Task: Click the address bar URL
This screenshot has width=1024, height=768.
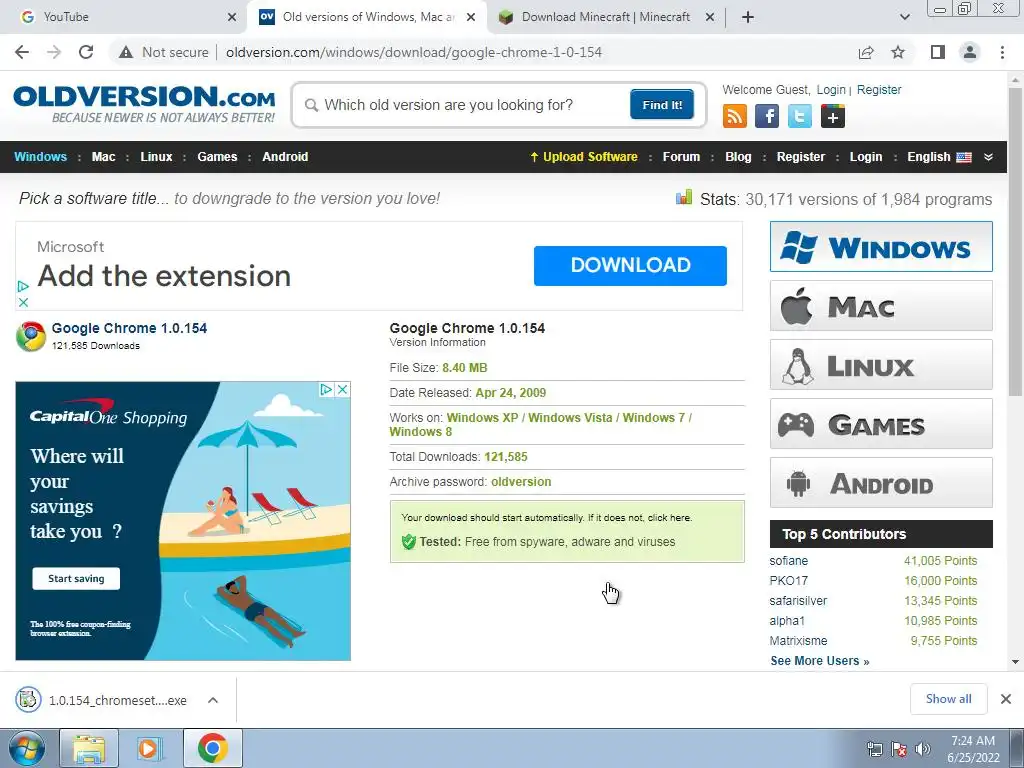Action: (414, 52)
